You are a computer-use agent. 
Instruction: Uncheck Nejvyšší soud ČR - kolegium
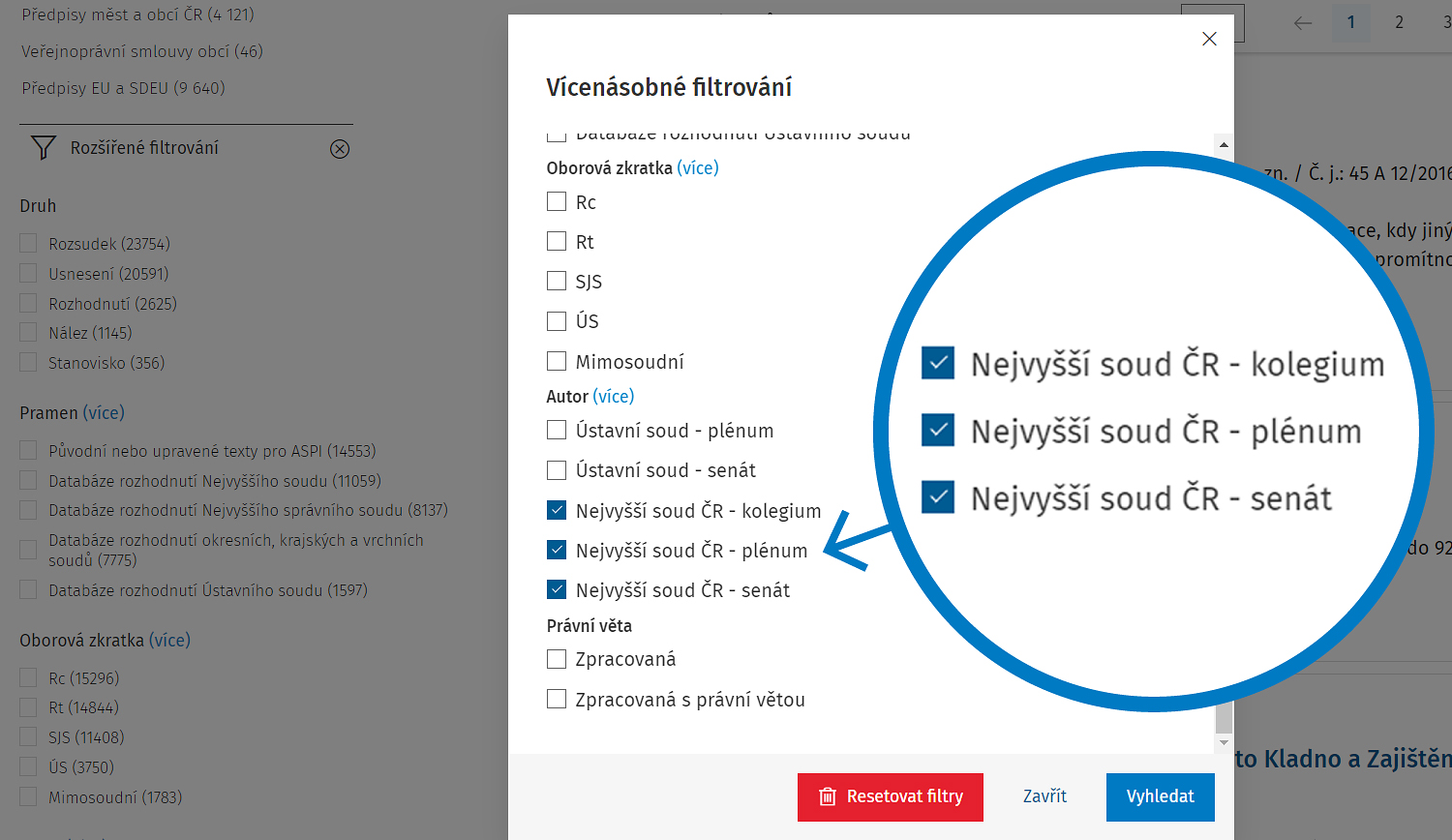(557, 510)
